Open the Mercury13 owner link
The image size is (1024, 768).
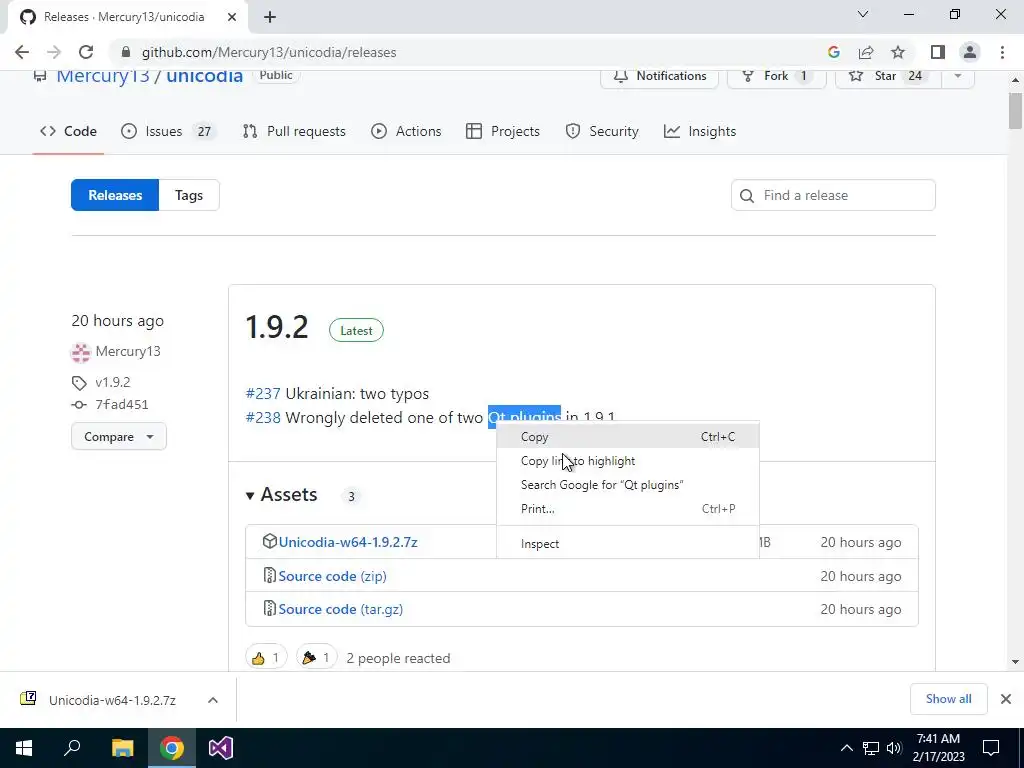point(103,76)
